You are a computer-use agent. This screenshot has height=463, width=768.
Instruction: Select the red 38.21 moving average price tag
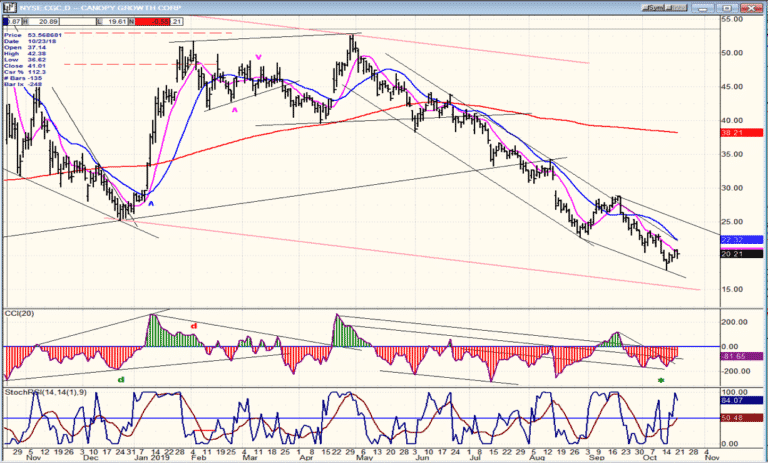(742, 132)
